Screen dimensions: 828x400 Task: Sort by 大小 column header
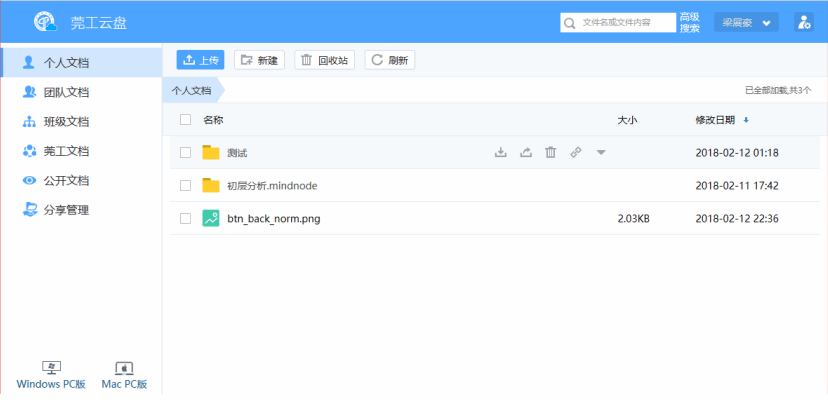tap(627, 120)
